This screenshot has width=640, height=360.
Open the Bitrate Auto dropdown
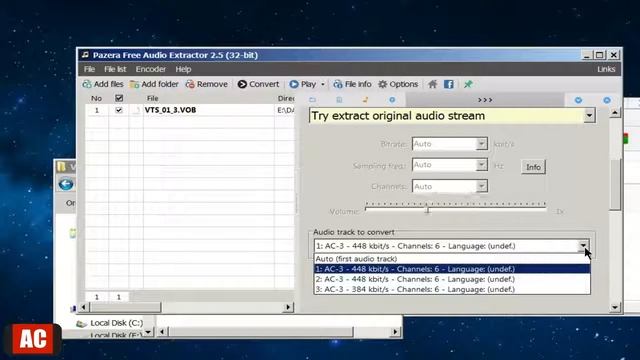click(482, 144)
